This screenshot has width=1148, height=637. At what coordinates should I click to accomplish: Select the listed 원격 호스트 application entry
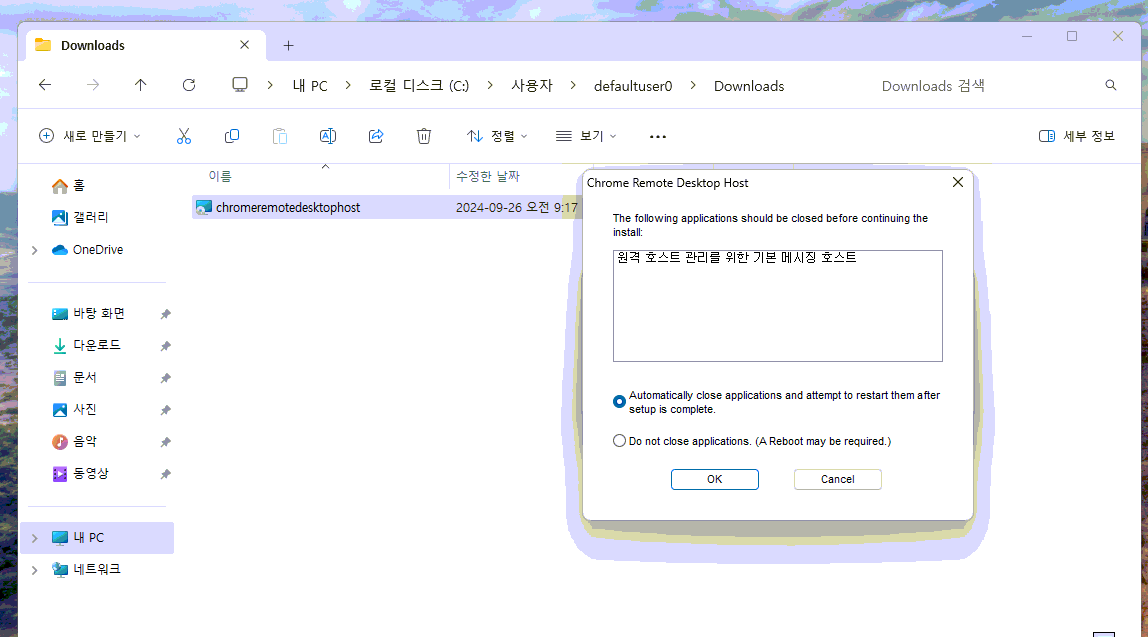click(737, 258)
